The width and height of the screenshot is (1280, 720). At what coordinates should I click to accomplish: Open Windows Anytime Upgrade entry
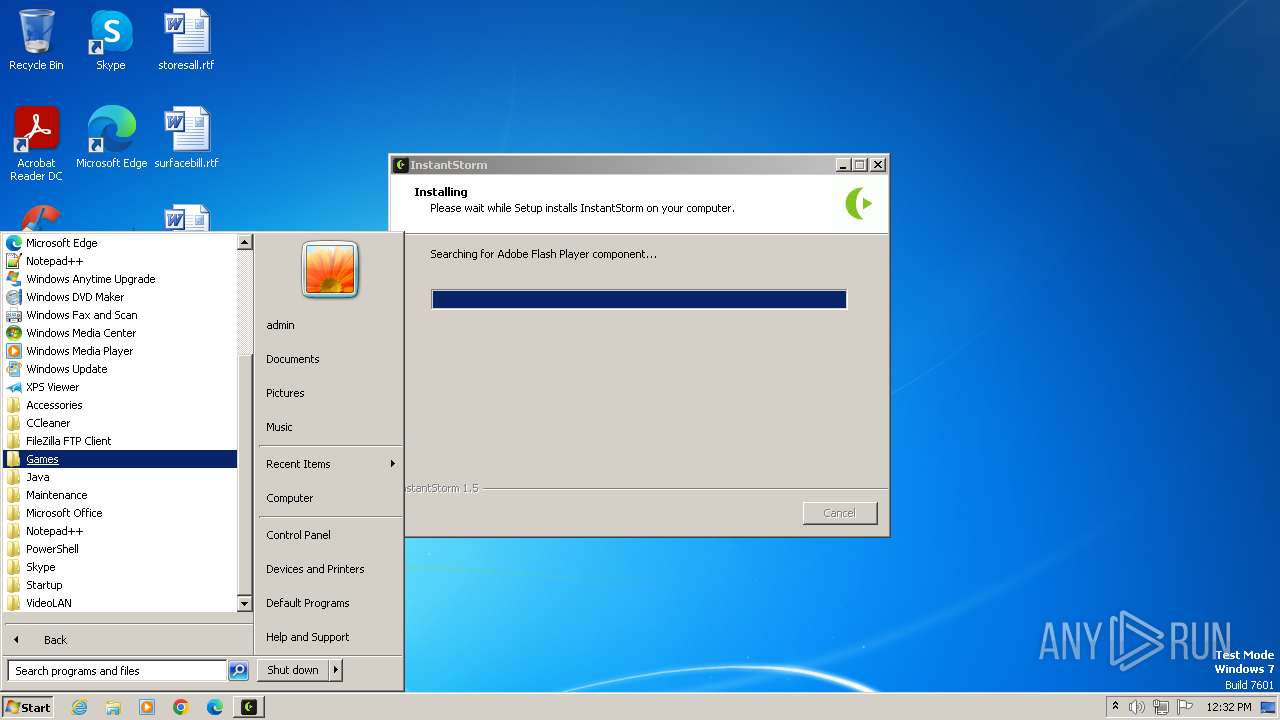(120, 279)
